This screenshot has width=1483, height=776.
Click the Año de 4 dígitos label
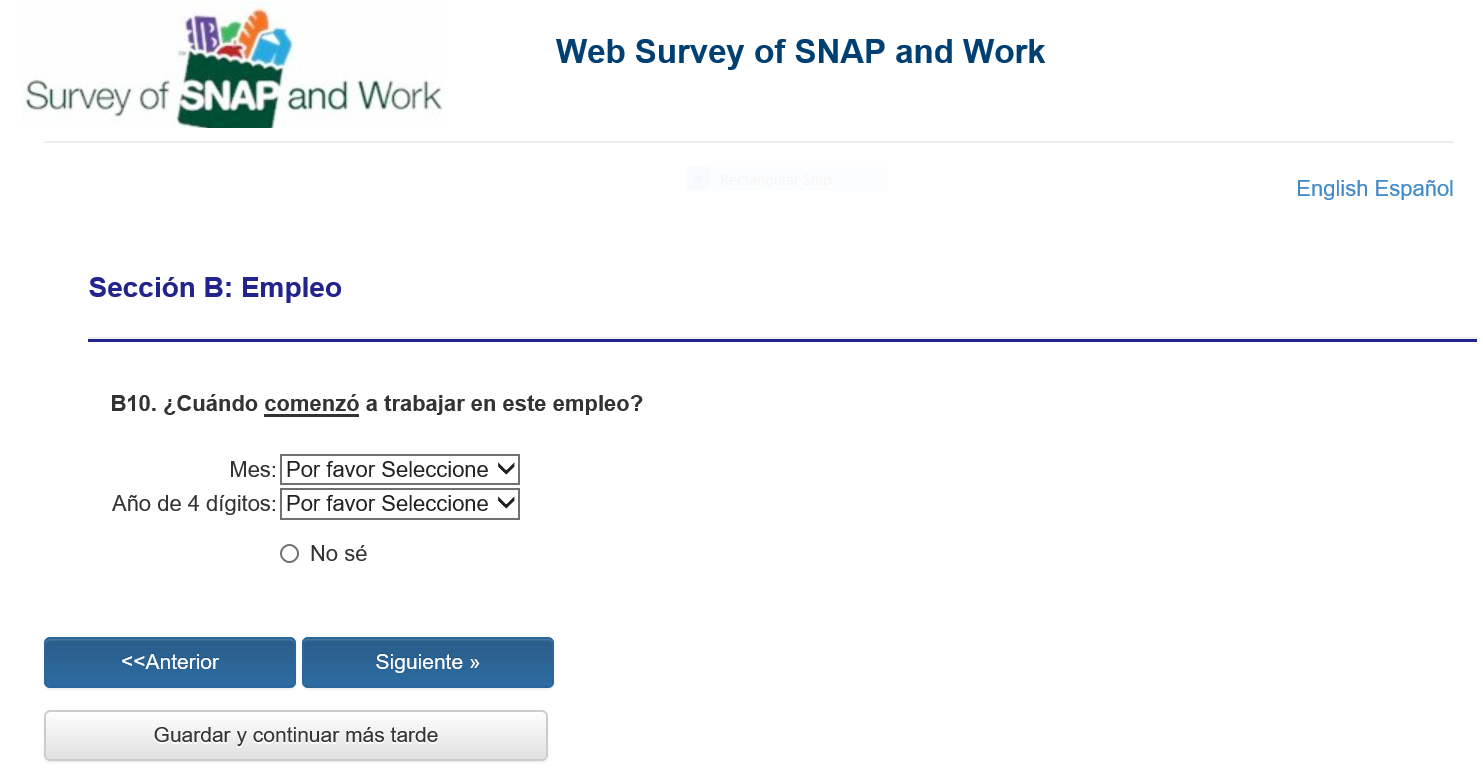(194, 504)
